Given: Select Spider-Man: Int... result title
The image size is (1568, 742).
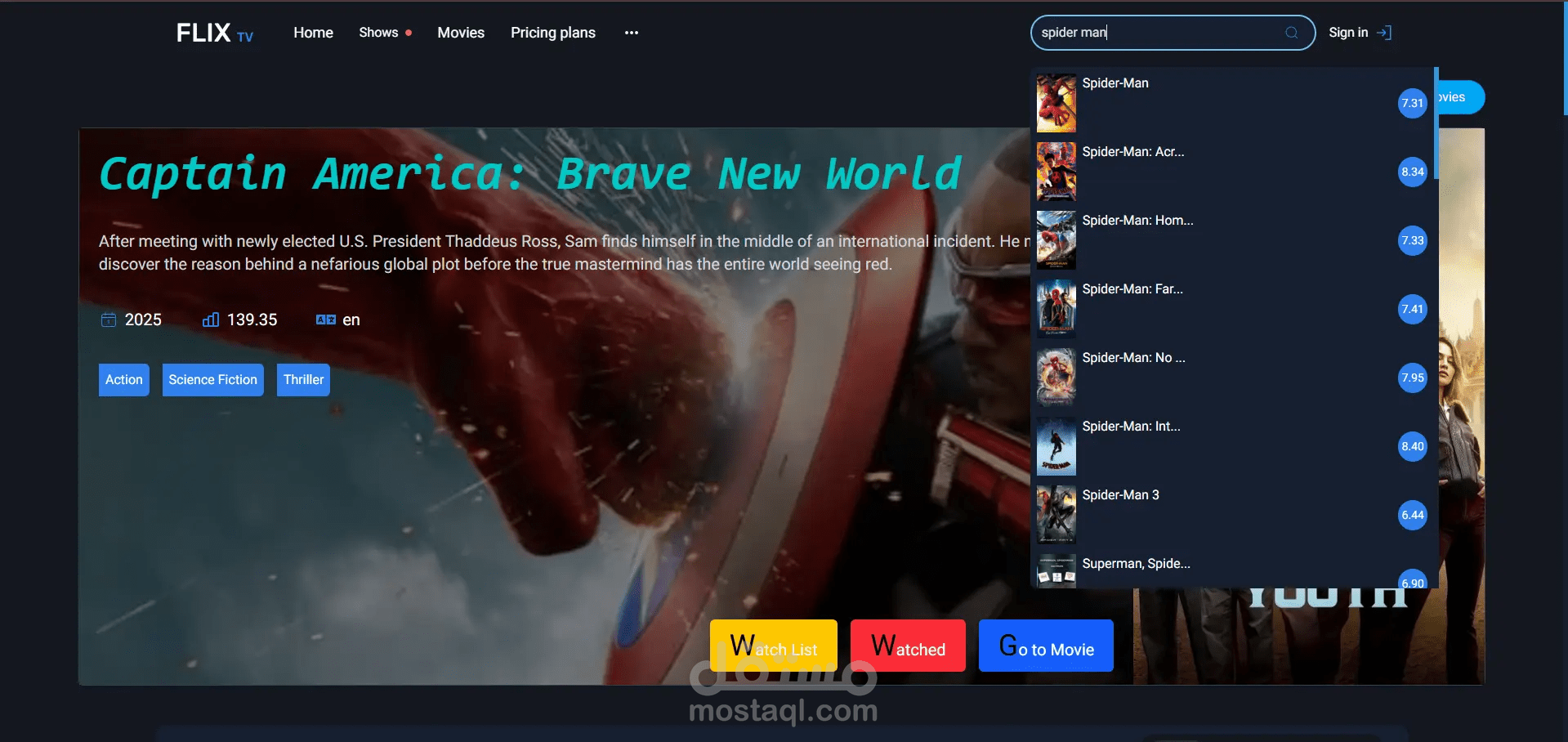Looking at the screenshot, I should (x=1131, y=427).
